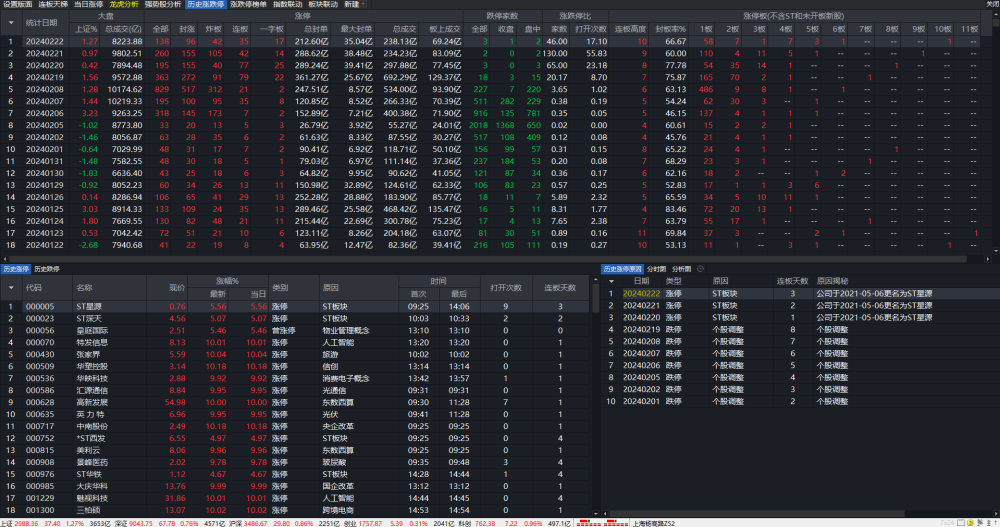Select stock 000752 *ST西发 row
The image size is (1000, 527).
pos(295,438)
